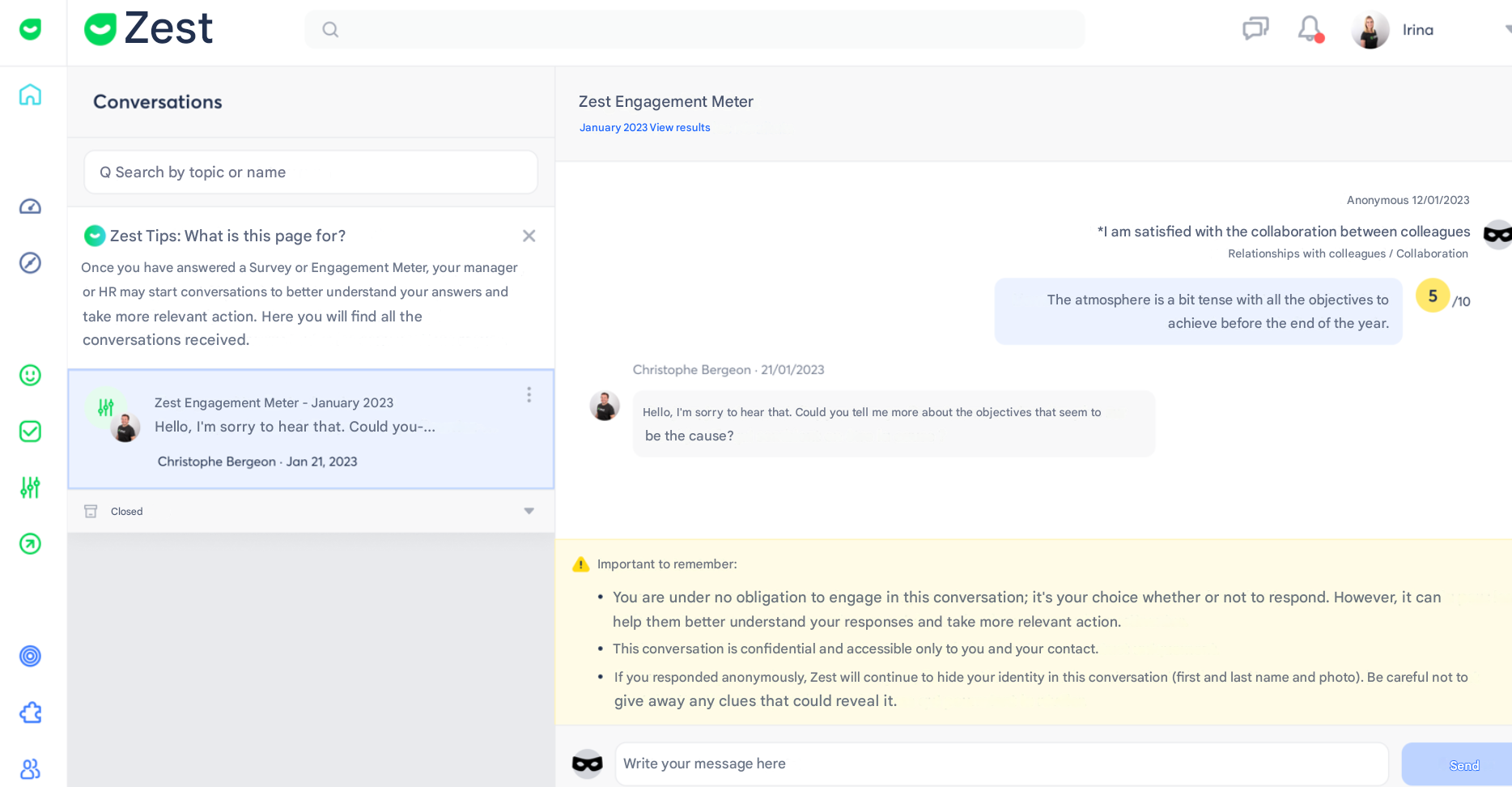The height and width of the screenshot is (787, 1512).
Task: Open the smiley mood icon
Action: pos(30,375)
